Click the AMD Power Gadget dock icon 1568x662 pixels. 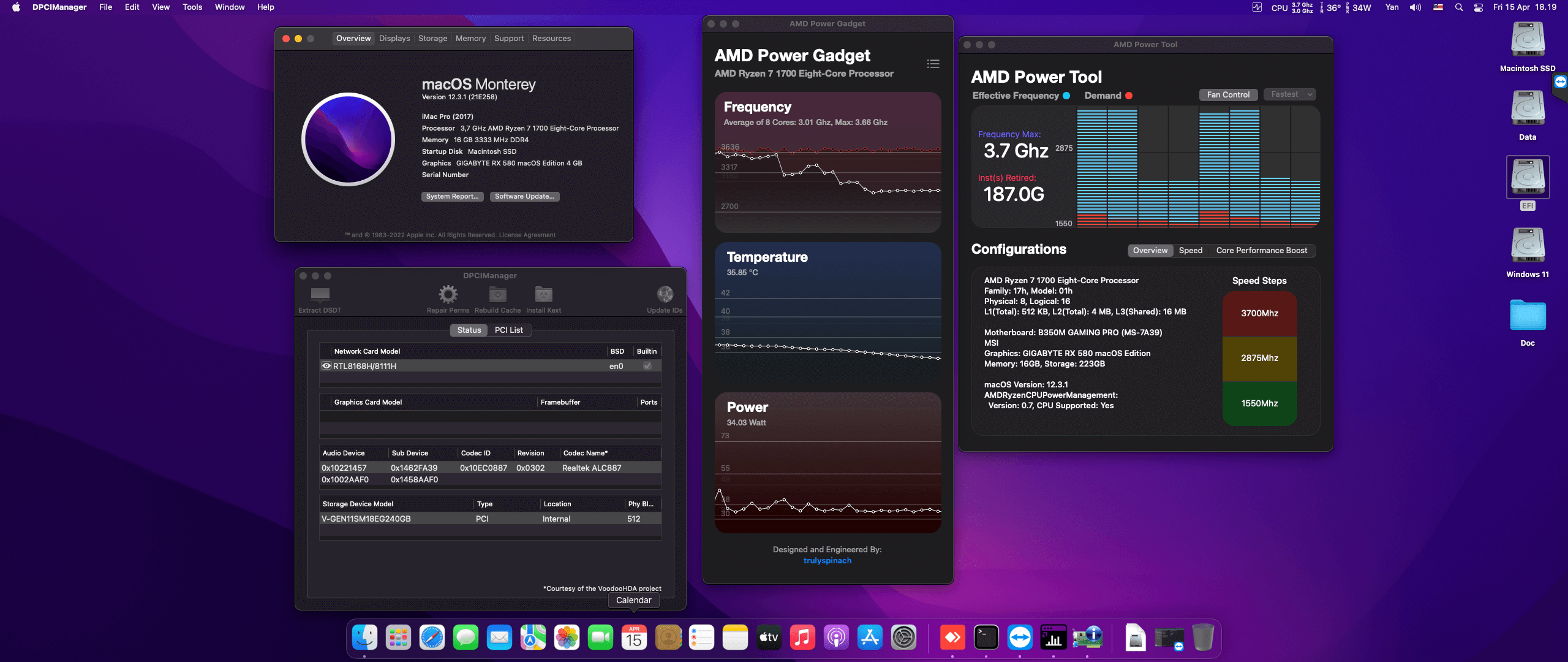tap(1053, 638)
